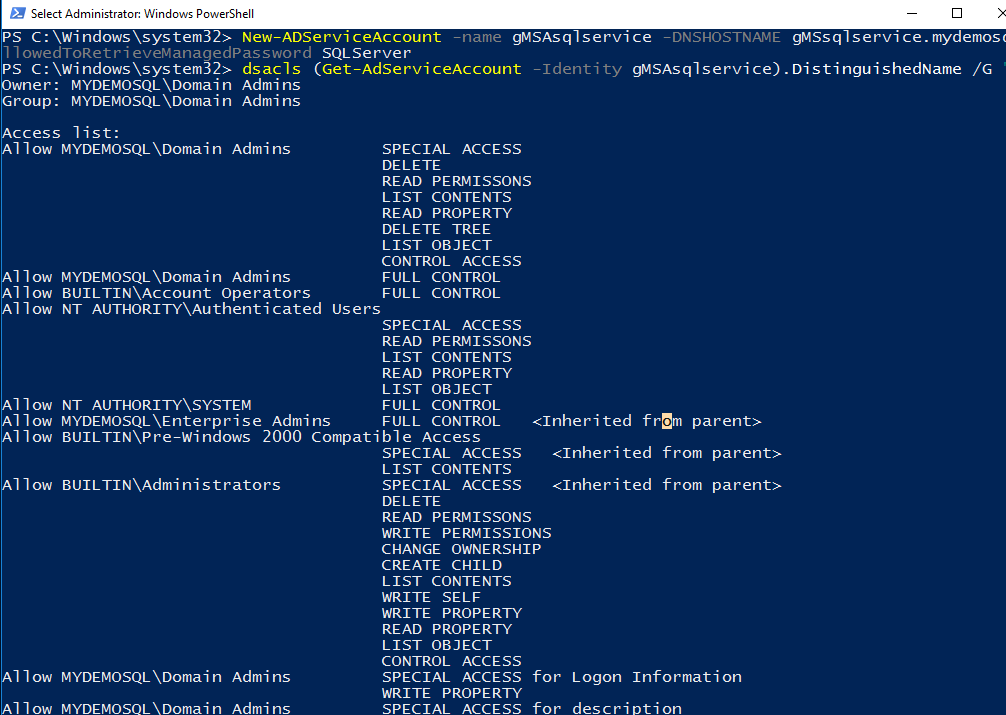Click the 'DELETE TREE' permission text
Screen dimensions: 1006x715
(436, 229)
